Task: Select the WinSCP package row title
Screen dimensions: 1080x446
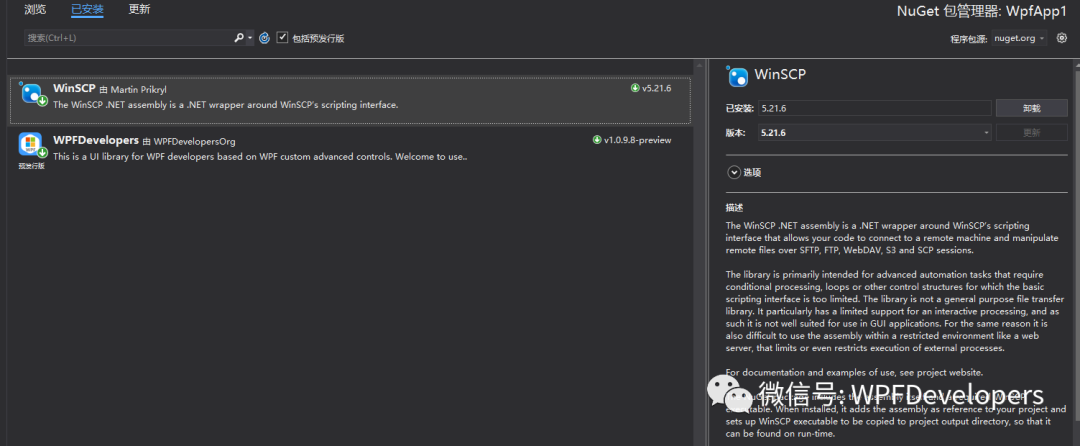Action: point(74,89)
